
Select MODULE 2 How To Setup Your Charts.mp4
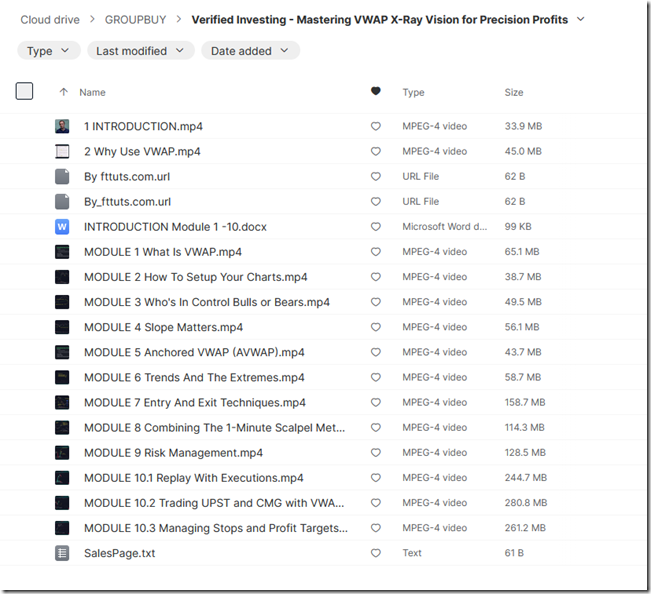point(196,277)
